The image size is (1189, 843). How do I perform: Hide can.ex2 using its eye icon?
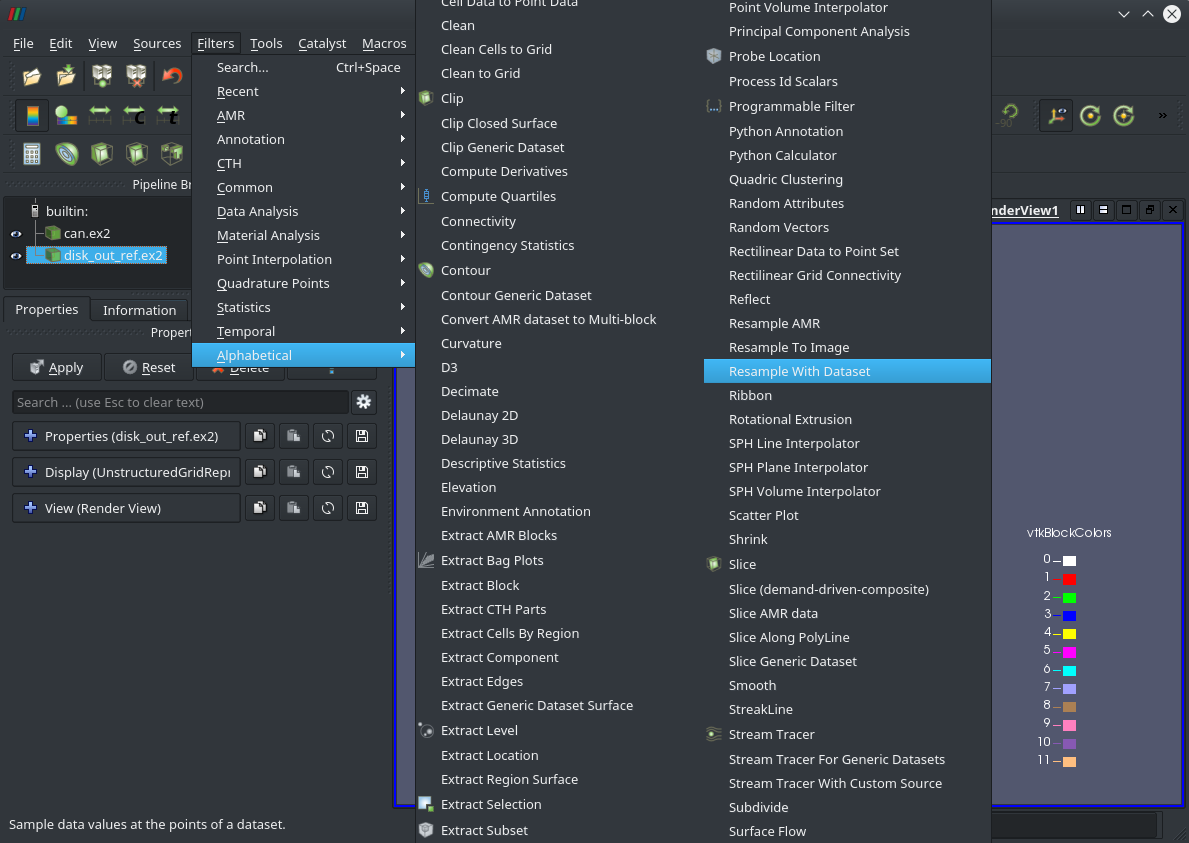tap(16, 234)
